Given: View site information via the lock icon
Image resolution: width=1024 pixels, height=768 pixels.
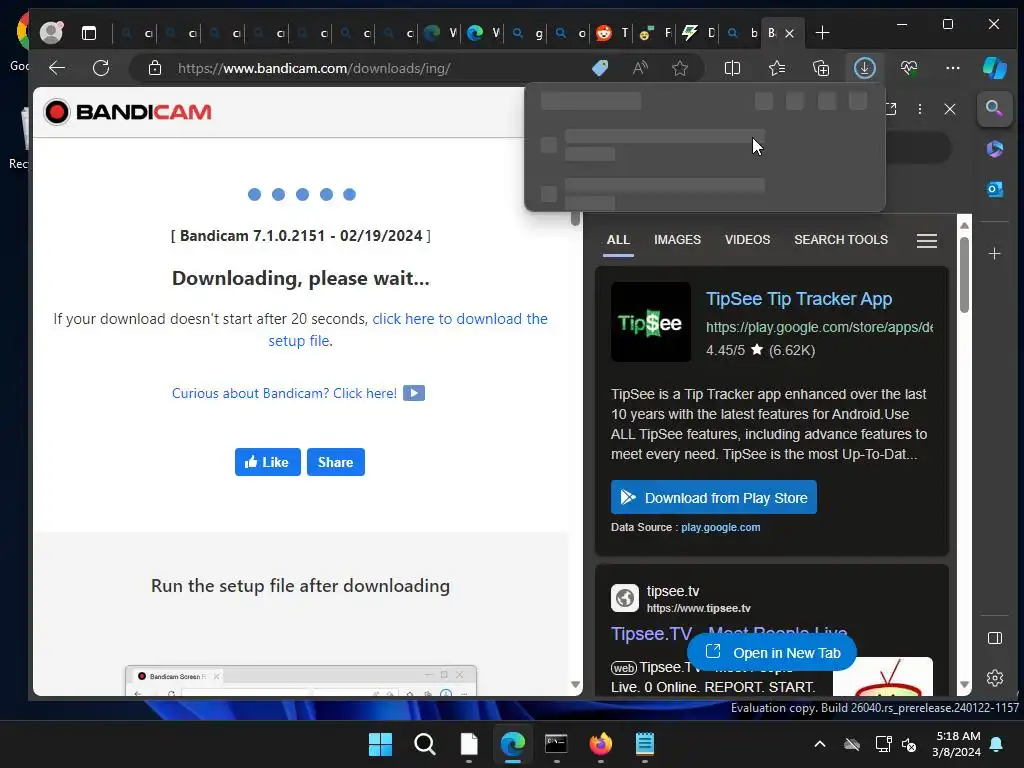Looking at the screenshot, I should [x=155, y=68].
